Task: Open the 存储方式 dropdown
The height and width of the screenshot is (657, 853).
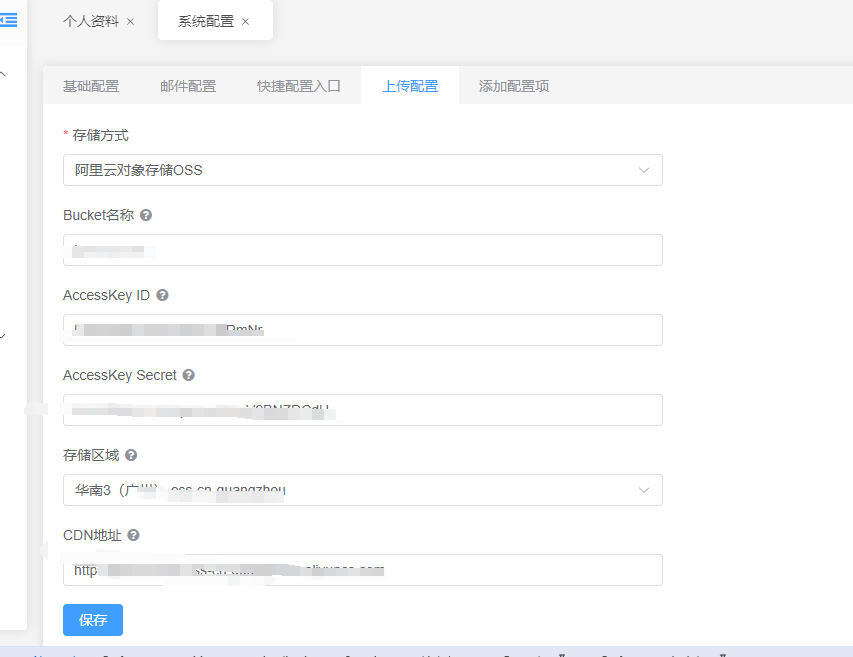Action: (363, 170)
